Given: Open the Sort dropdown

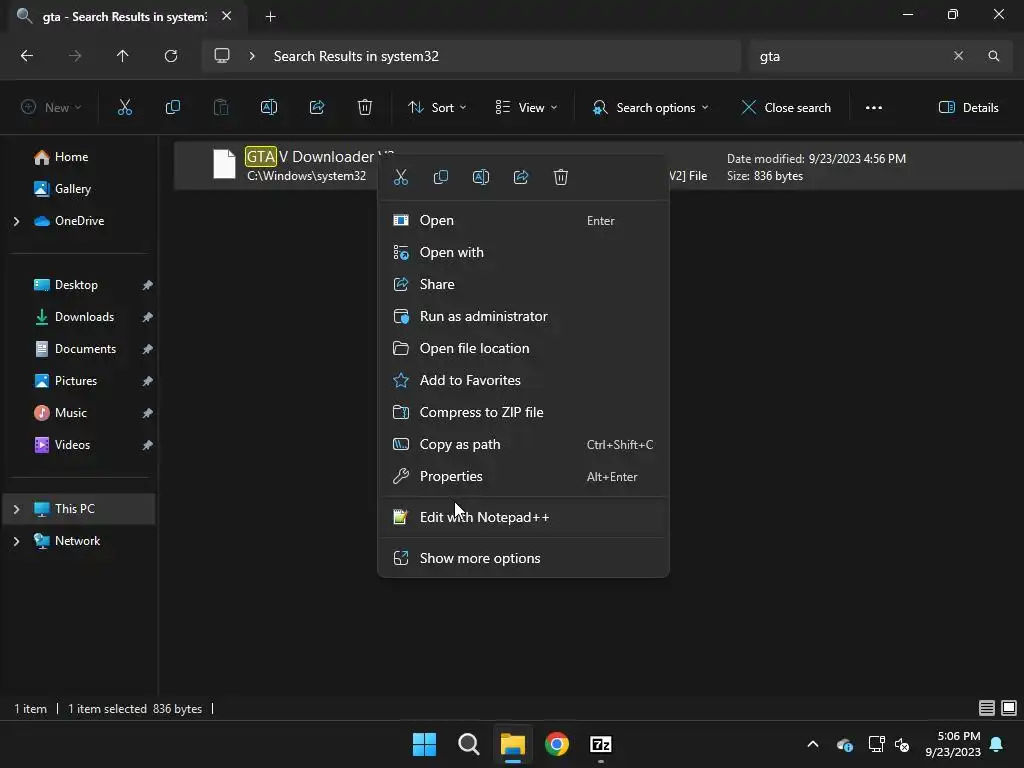Looking at the screenshot, I should click(x=437, y=108).
